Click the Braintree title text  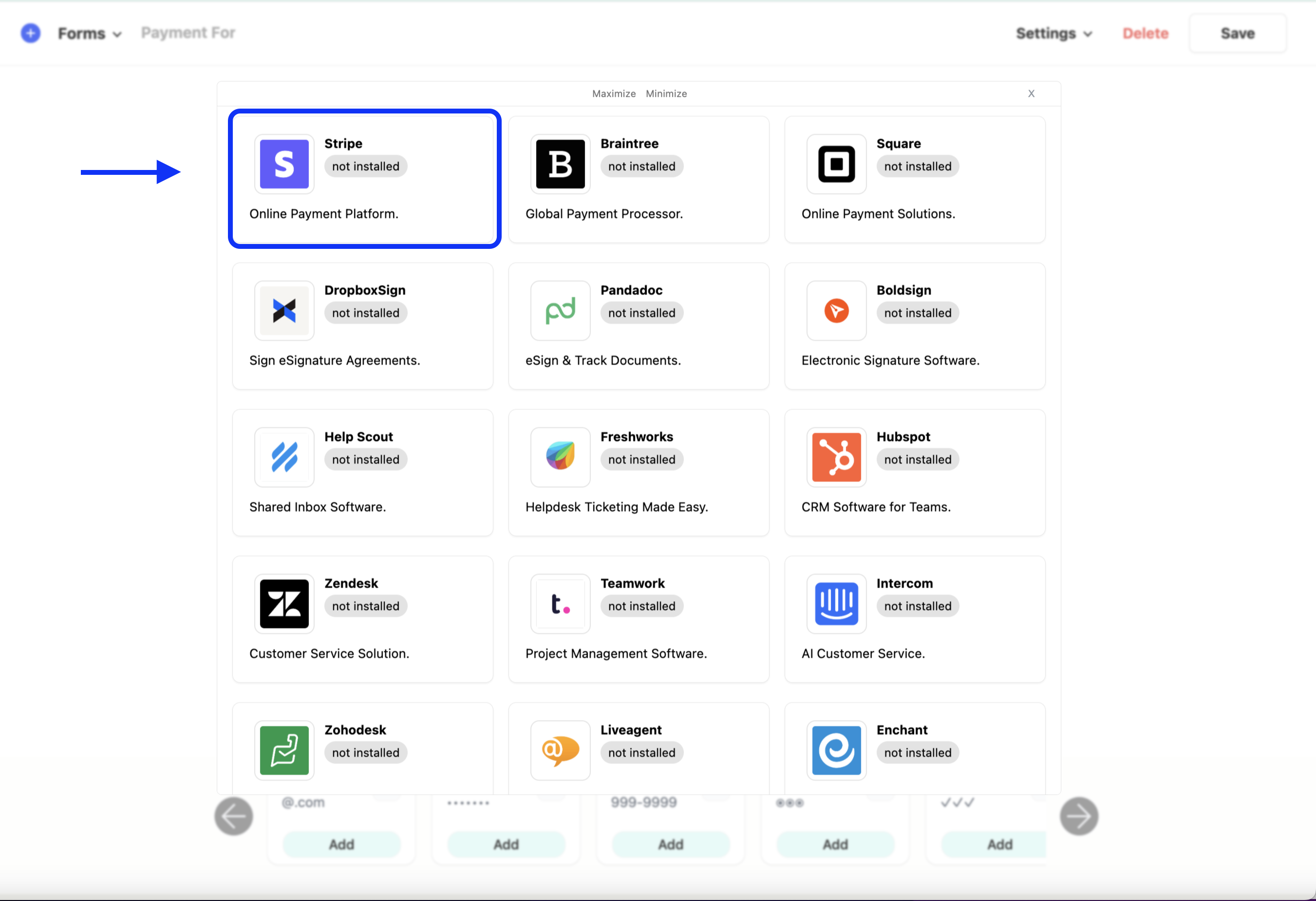pos(629,144)
